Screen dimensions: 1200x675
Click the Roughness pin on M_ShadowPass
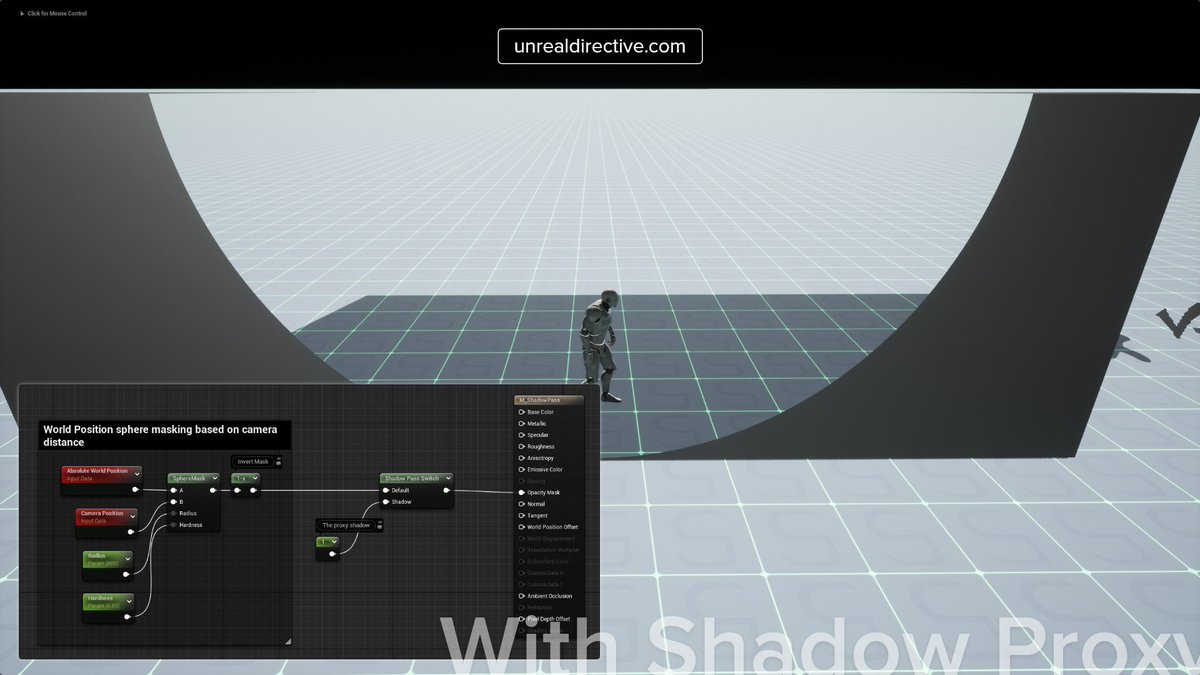pyautogui.click(x=522, y=447)
